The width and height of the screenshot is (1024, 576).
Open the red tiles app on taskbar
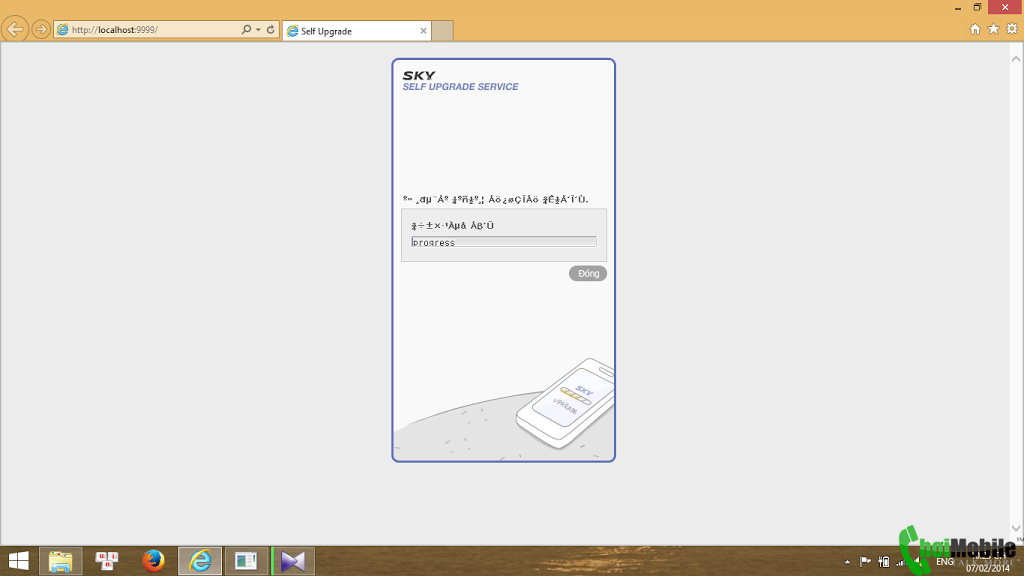pos(106,561)
